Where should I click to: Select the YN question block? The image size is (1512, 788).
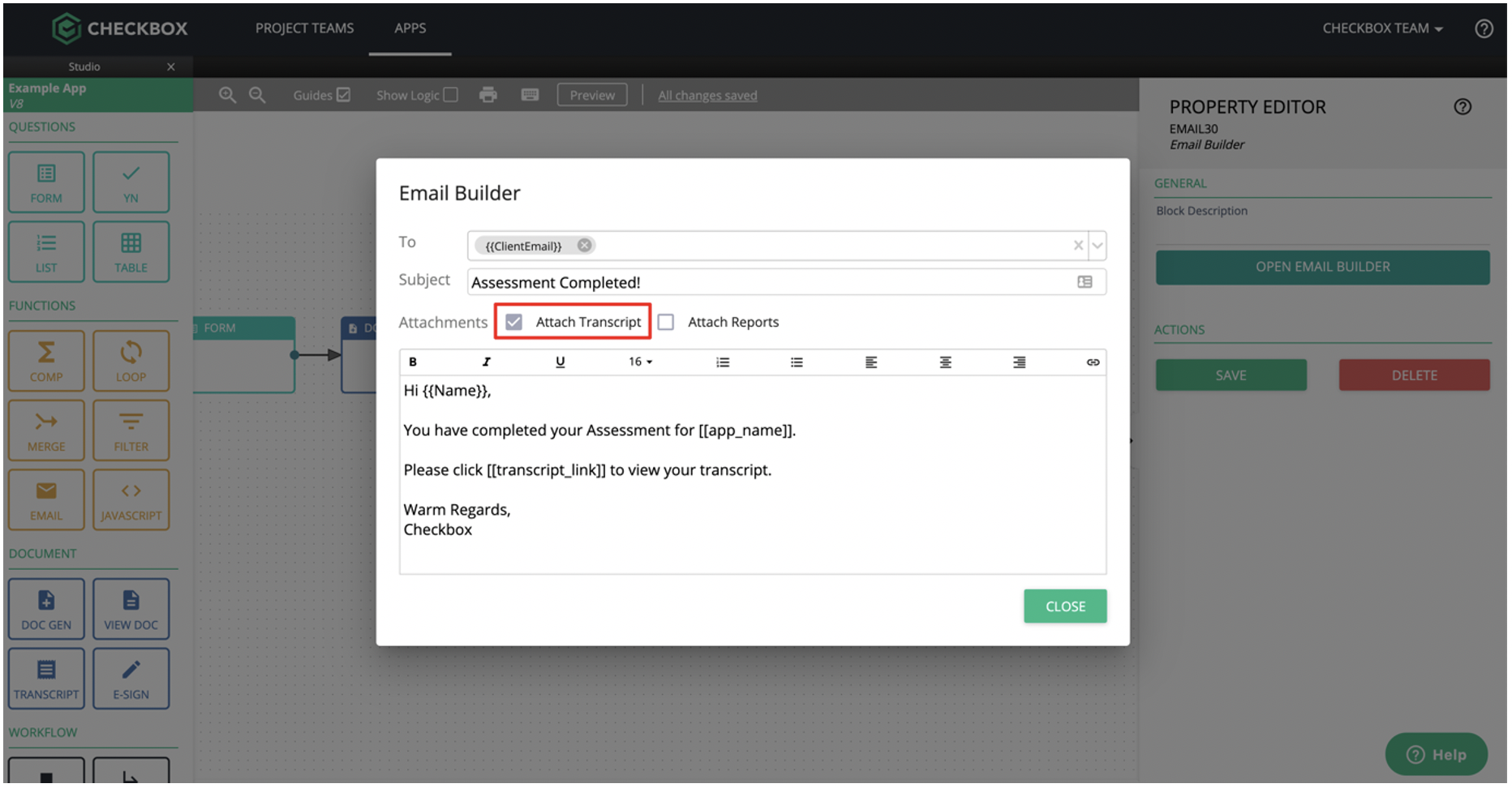pyautogui.click(x=131, y=182)
